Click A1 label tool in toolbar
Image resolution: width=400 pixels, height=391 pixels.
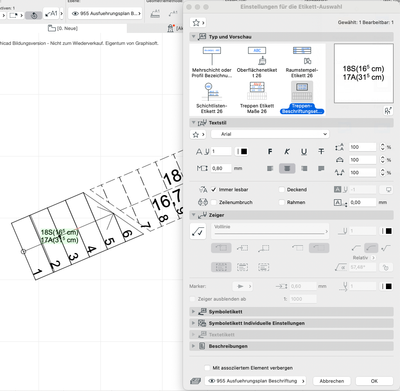pyautogui.click(x=51, y=14)
